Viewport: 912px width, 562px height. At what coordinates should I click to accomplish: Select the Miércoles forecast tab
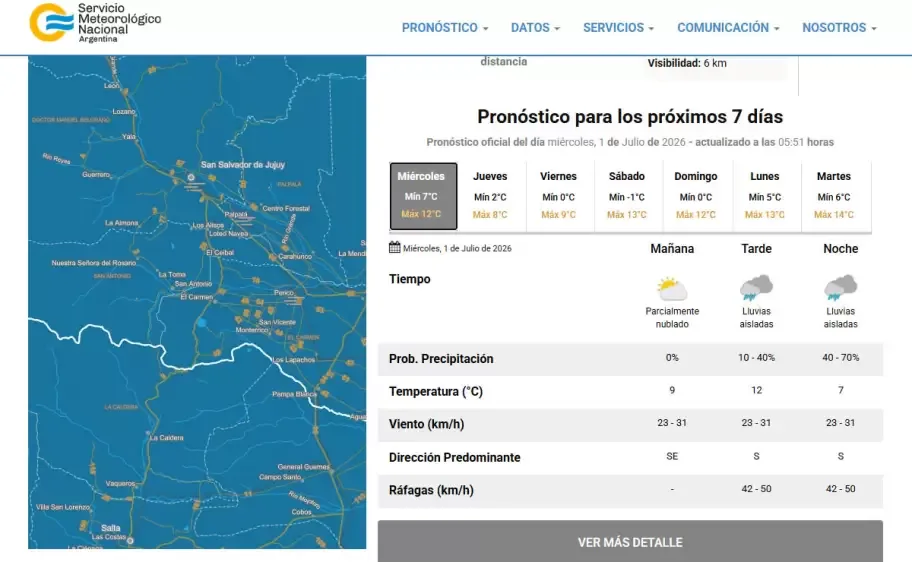[x=423, y=196]
